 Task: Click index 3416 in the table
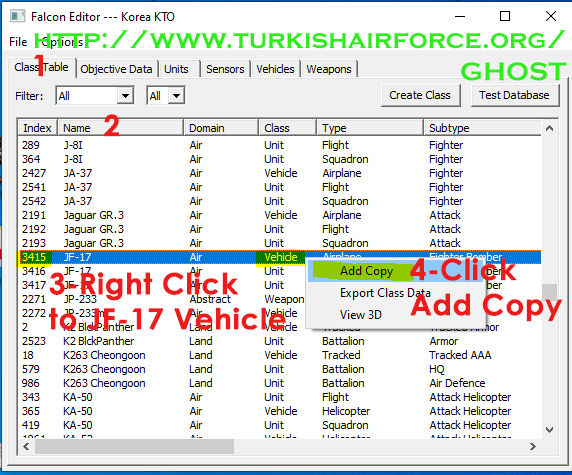click(34, 271)
